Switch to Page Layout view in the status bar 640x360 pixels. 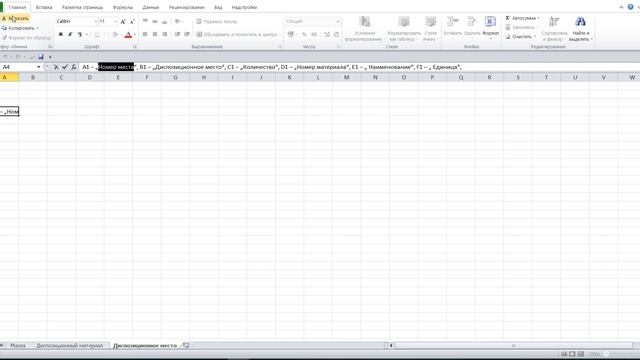(572, 354)
